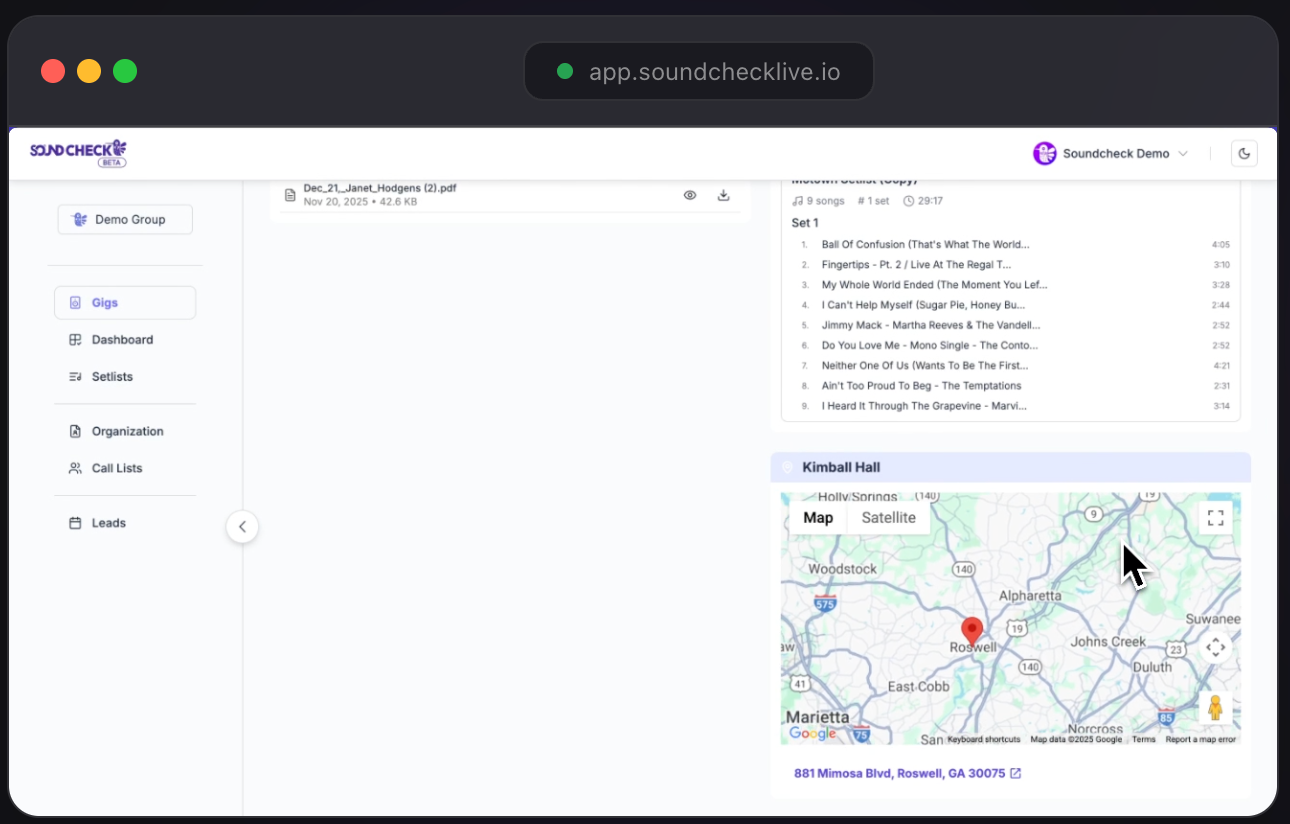Click the red map pin on Roswell

point(971,630)
